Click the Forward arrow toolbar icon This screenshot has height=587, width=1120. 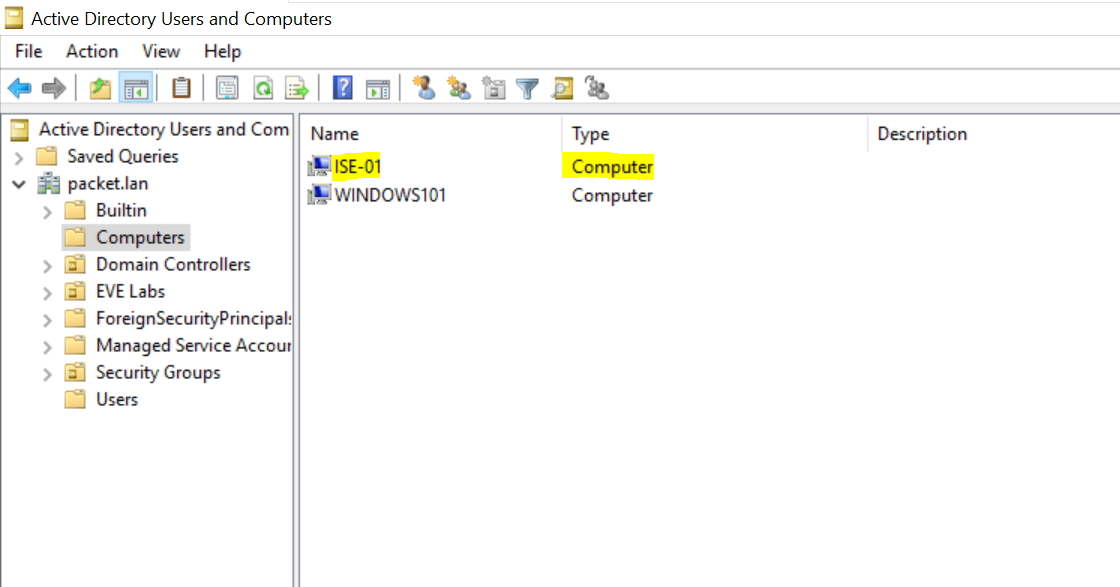pyautogui.click(x=54, y=89)
